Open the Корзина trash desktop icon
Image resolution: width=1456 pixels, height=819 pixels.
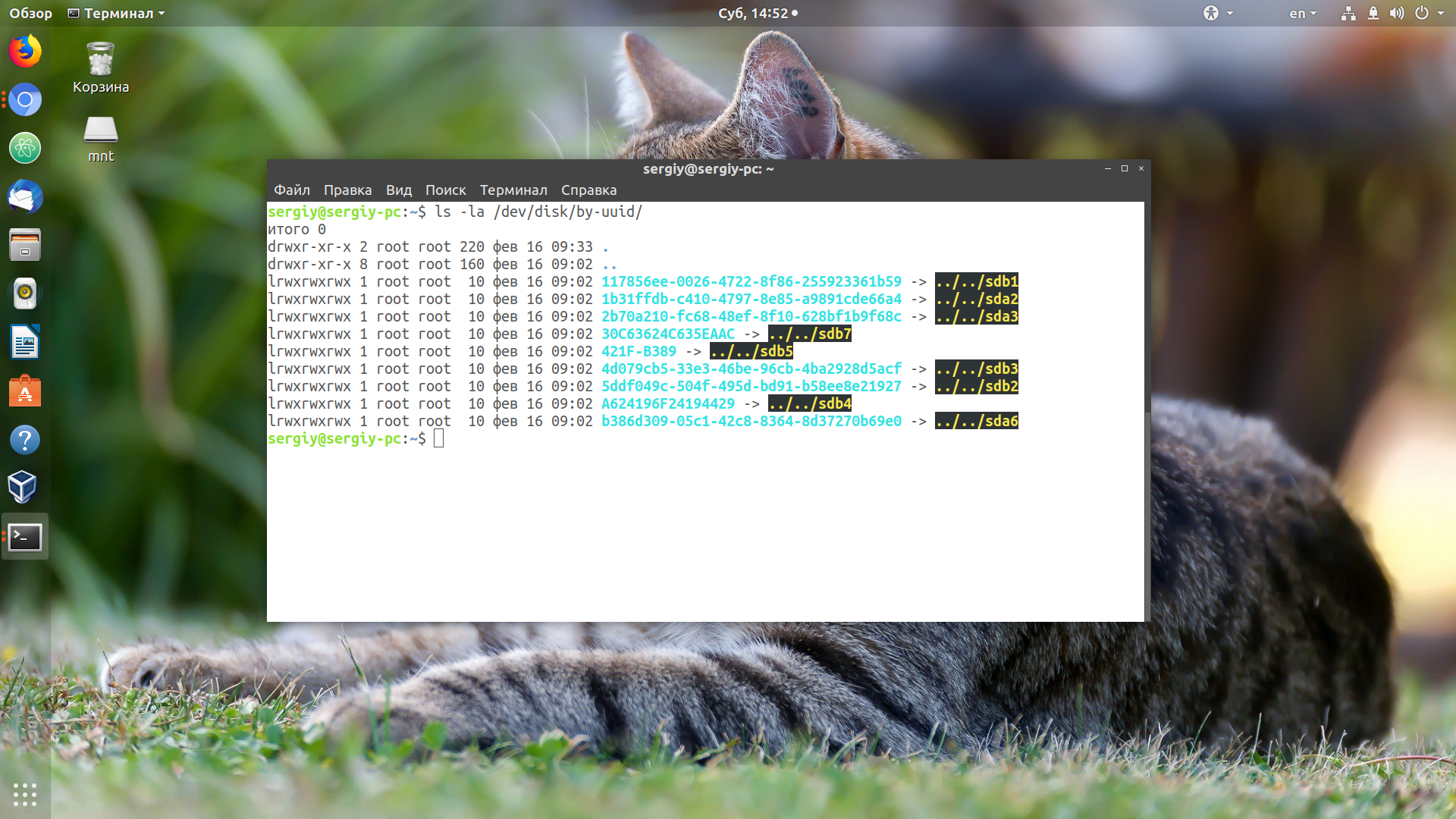[101, 67]
